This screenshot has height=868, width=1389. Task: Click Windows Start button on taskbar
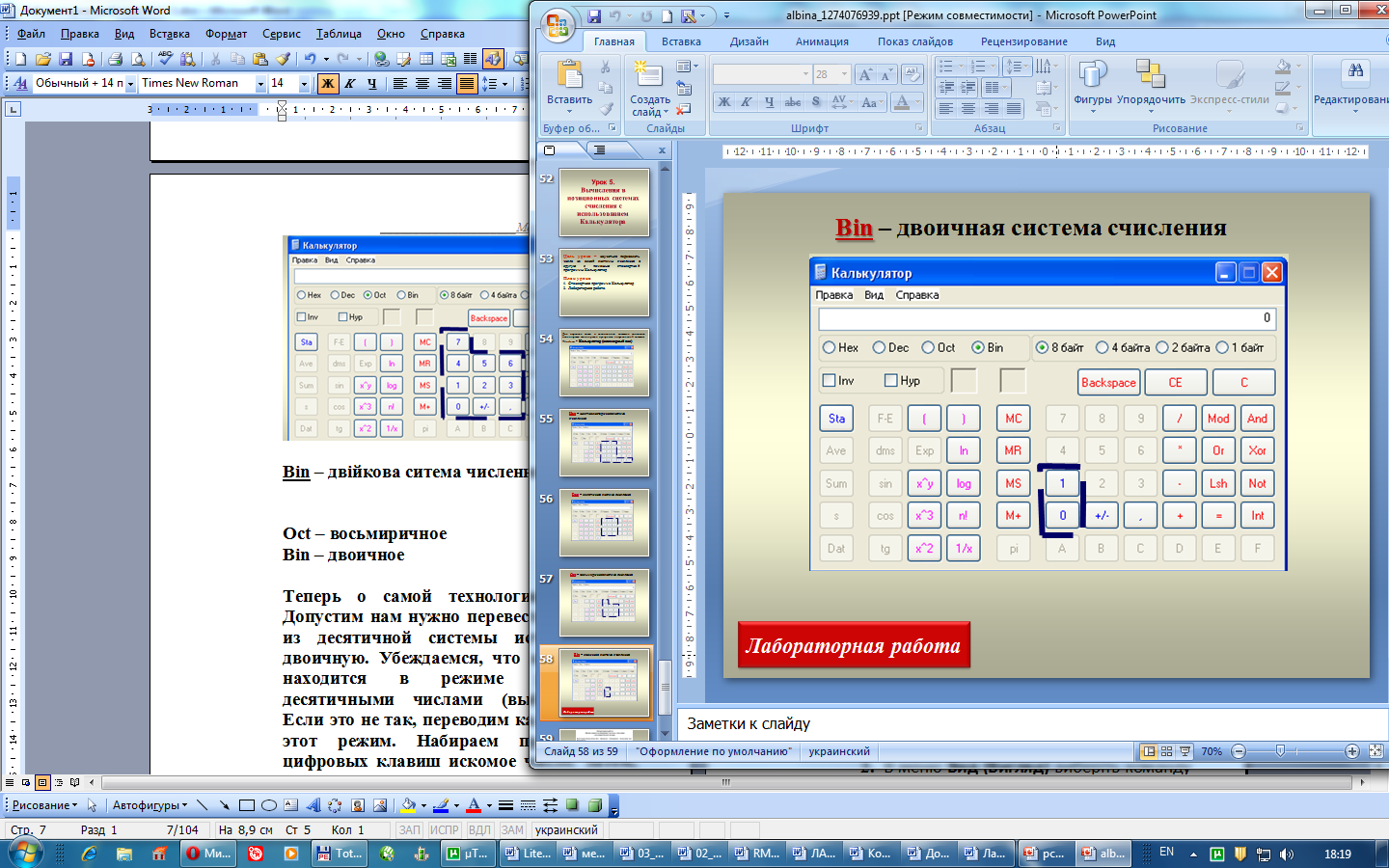[25, 854]
